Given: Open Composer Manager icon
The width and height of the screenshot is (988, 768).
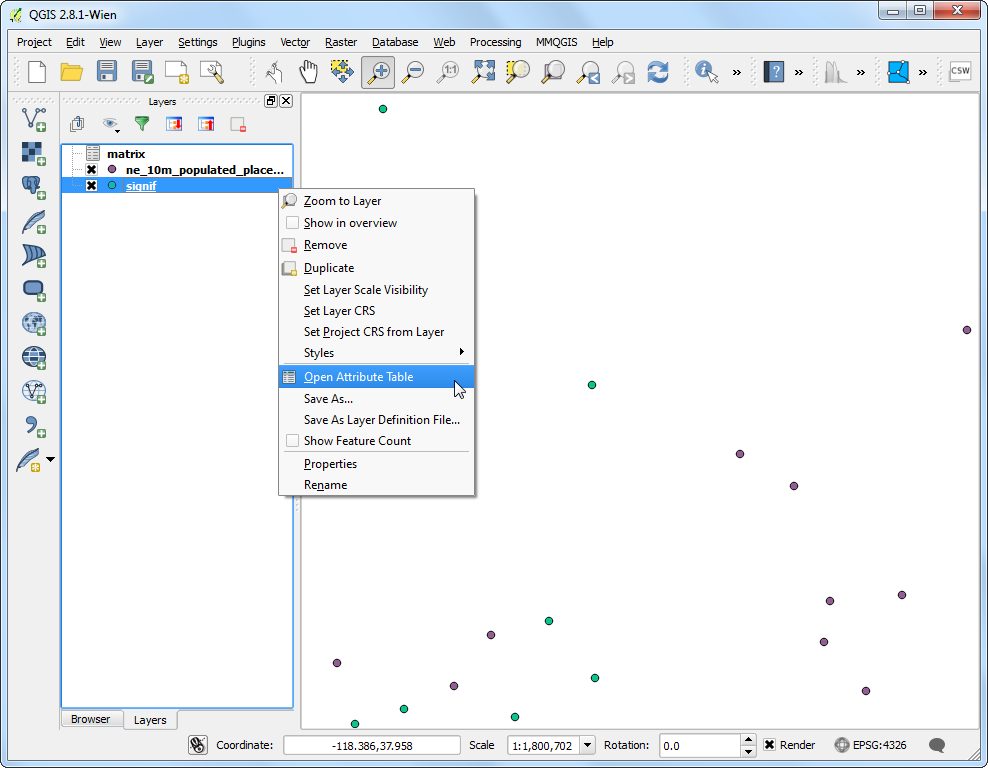Looking at the screenshot, I should (x=212, y=72).
